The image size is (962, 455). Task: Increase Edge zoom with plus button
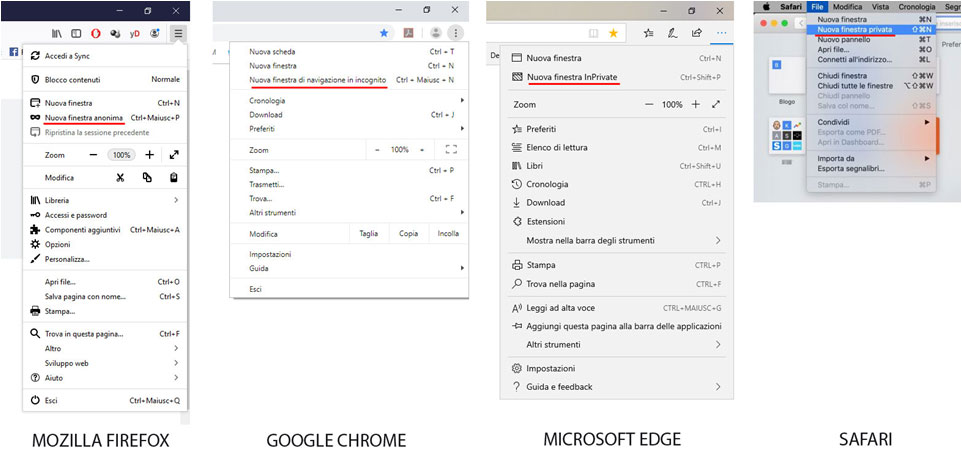pos(696,105)
